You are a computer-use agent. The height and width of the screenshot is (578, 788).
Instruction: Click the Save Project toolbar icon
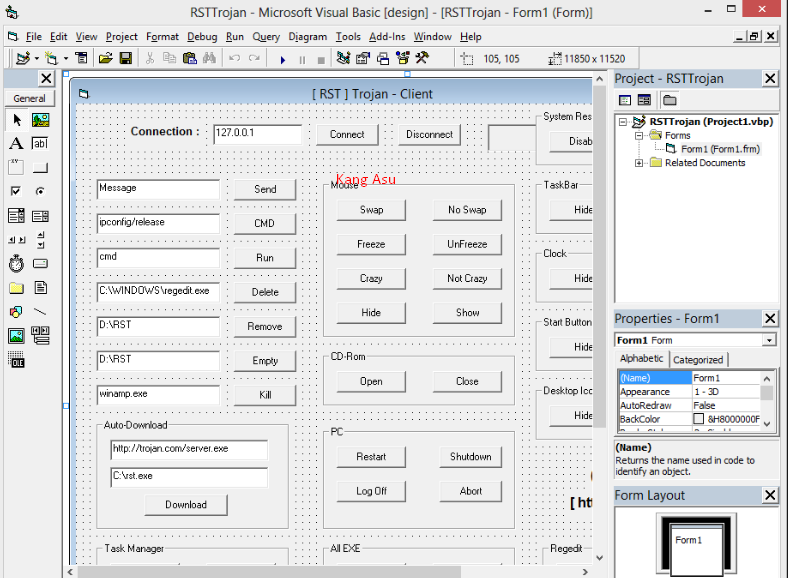[125, 58]
